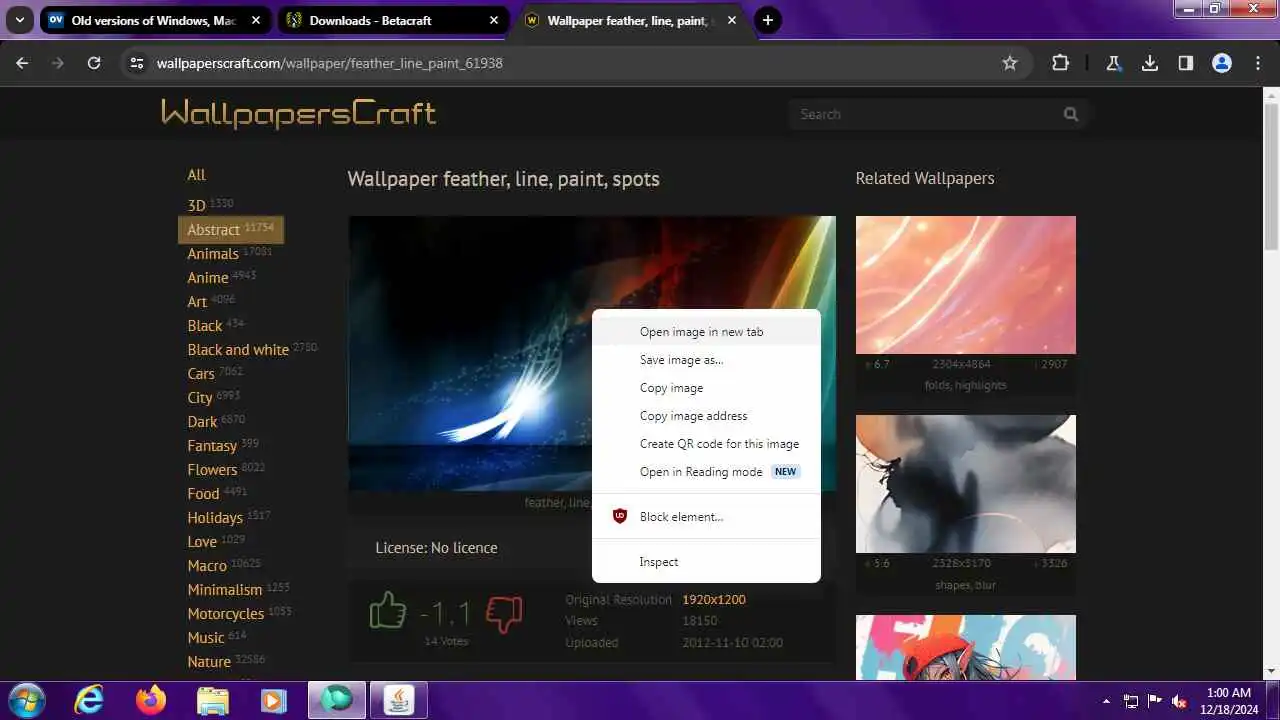Close the Old versions of Windows tab
Screen dimensions: 1280x720
click(x=256, y=20)
